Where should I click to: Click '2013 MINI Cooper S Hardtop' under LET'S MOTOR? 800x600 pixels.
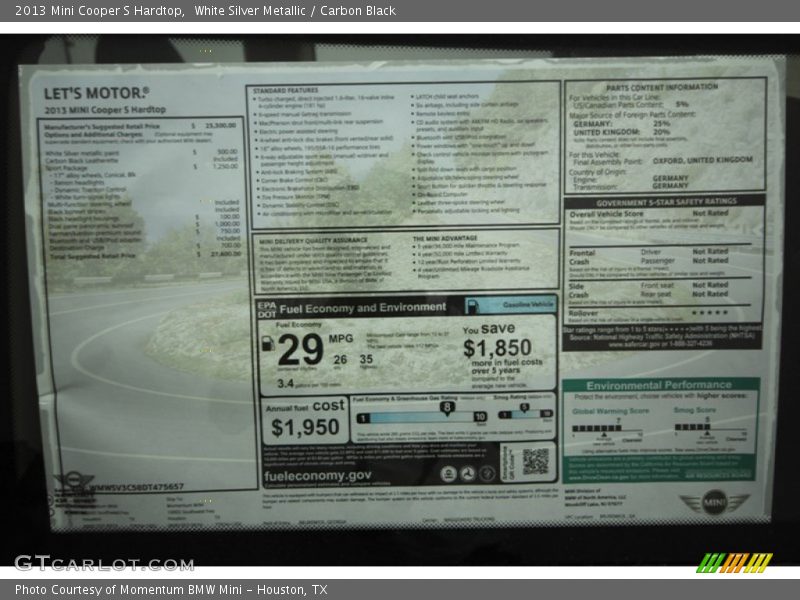pos(105,110)
